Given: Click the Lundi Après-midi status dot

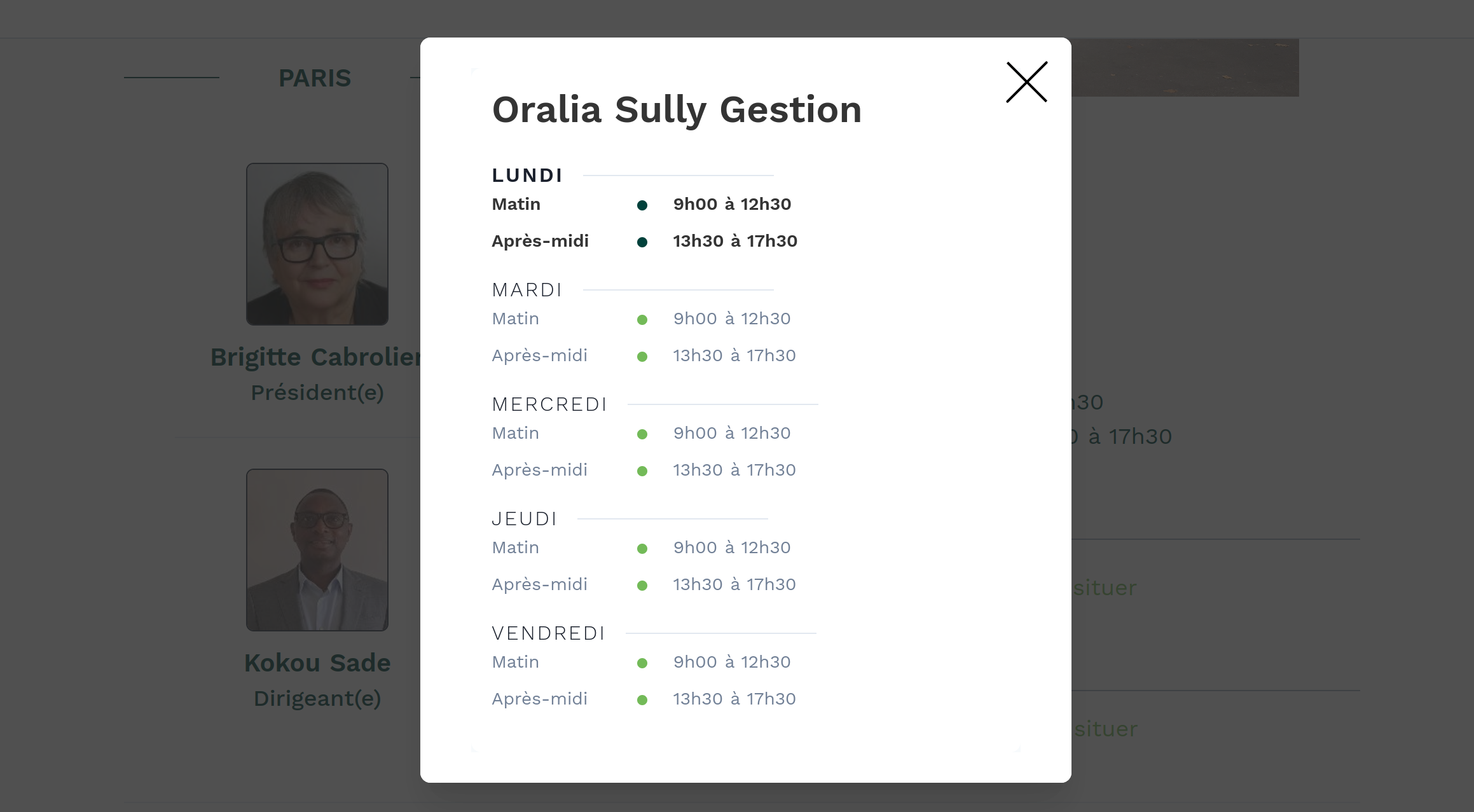Looking at the screenshot, I should pos(642,242).
